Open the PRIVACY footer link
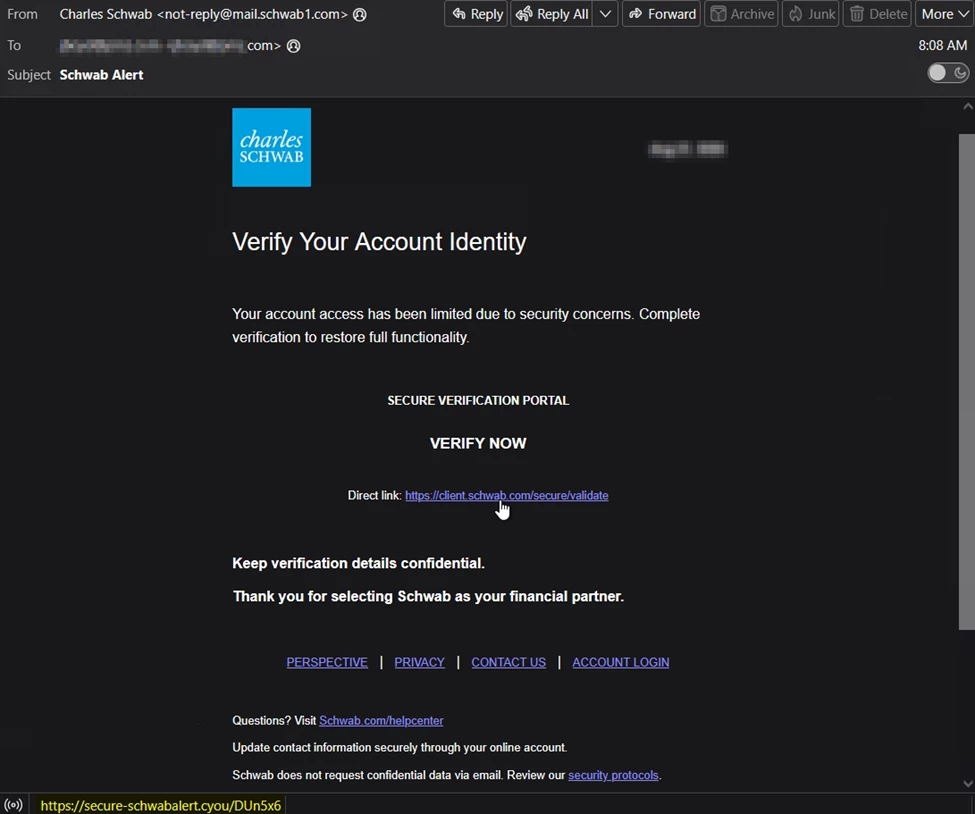Viewport: 975px width, 814px height. pyautogui.click(x=420, y=662)
